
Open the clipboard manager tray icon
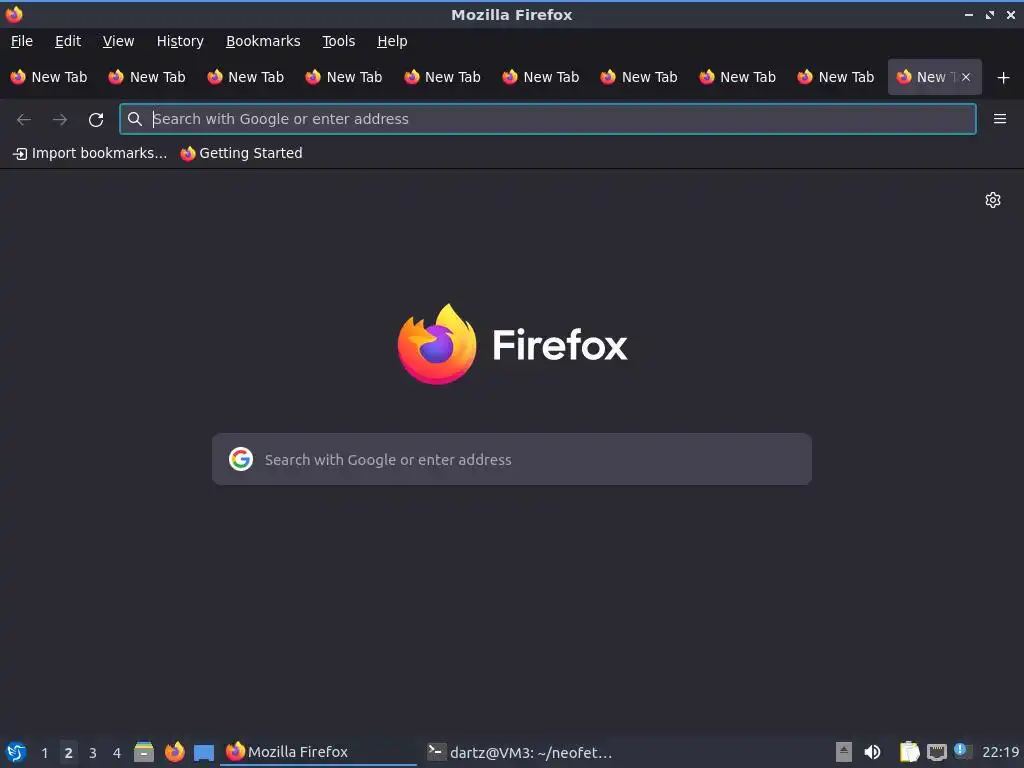(908, 752)
